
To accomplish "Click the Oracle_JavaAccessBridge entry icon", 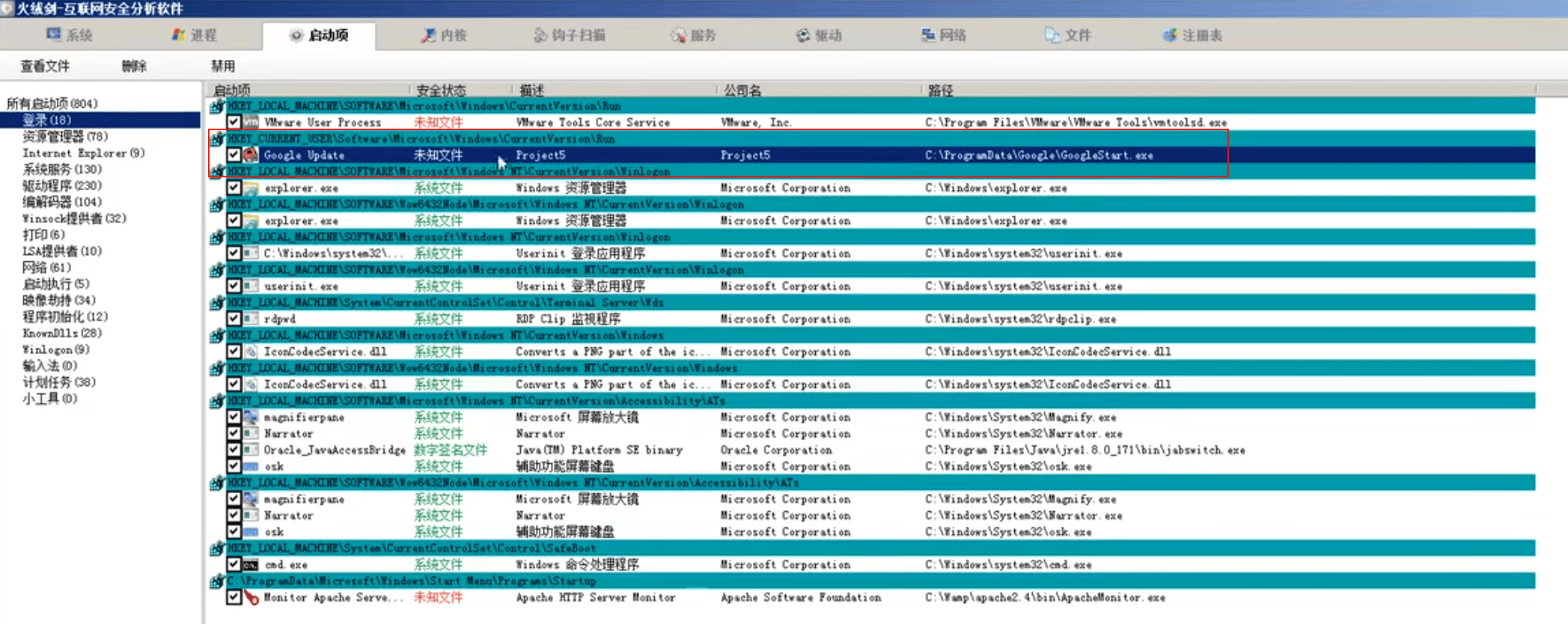I will point(251,450).
